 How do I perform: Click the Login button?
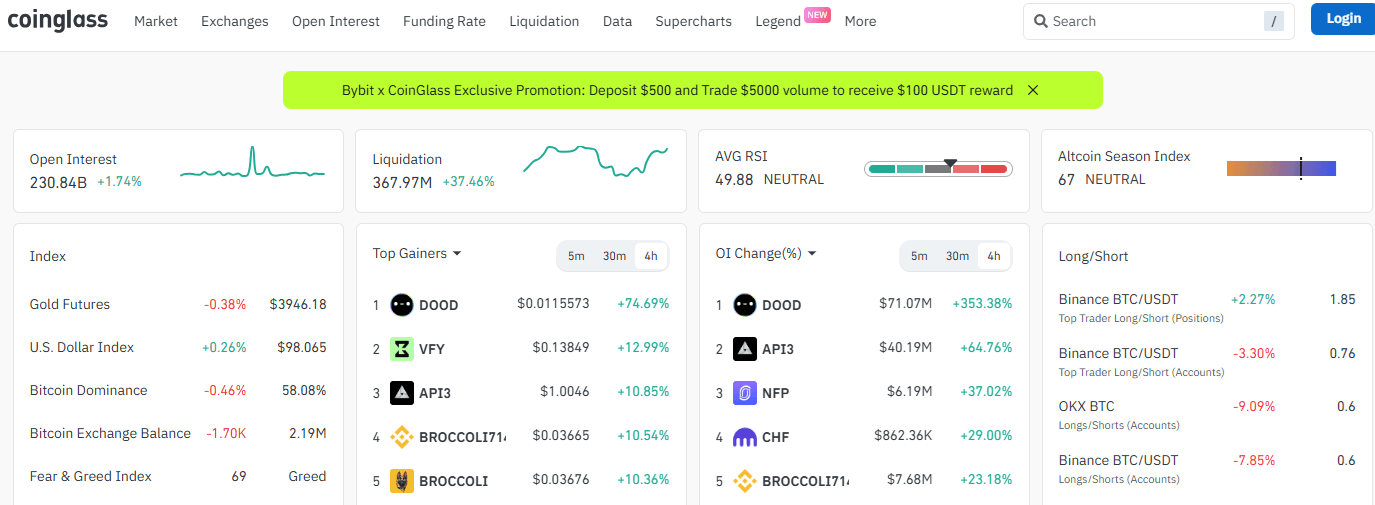click(1342, 19)
